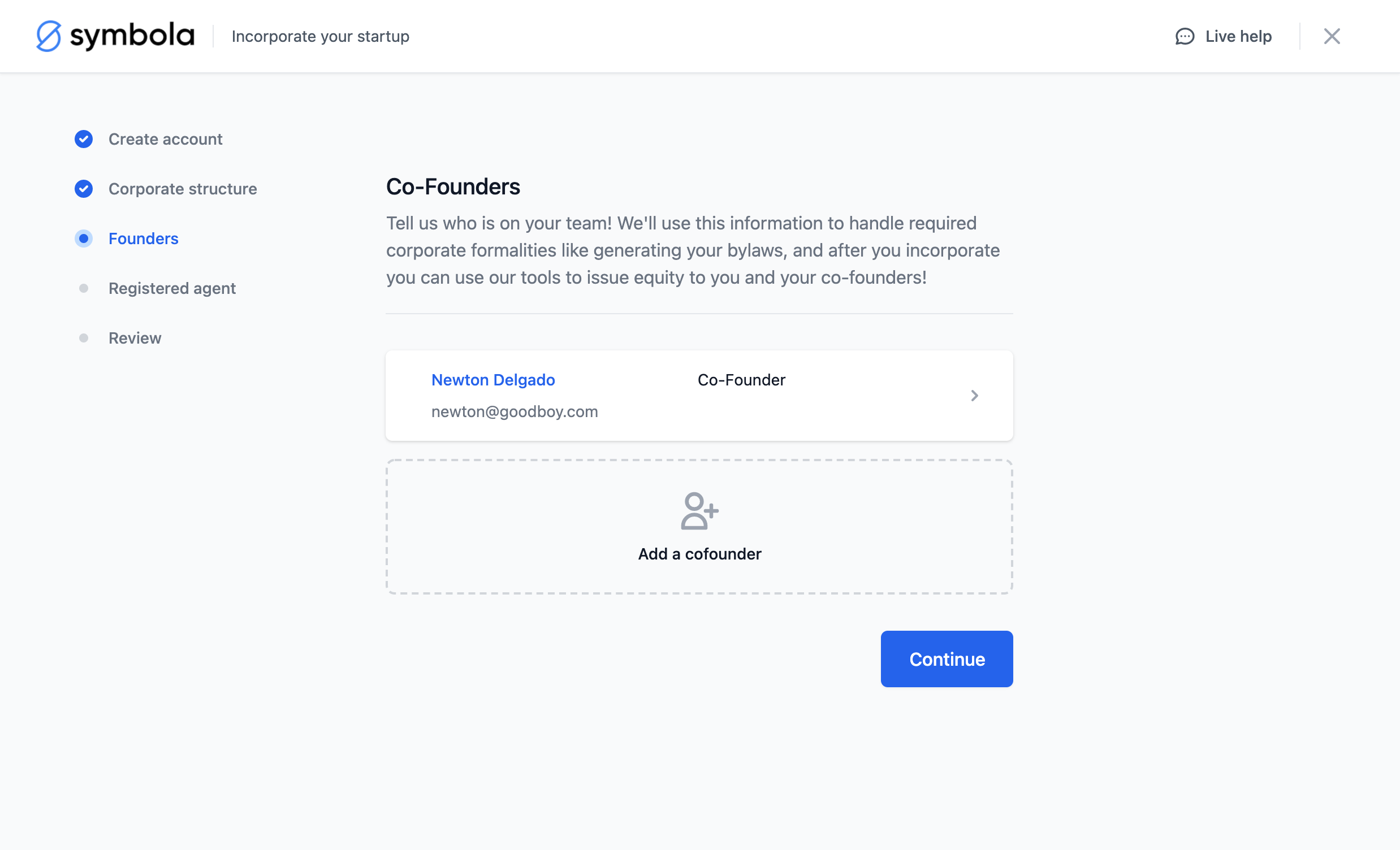This screenshot has height=850, width=1400.
Task: Go to Create account step
Action: pyautogui.click(x=165, y=139)
